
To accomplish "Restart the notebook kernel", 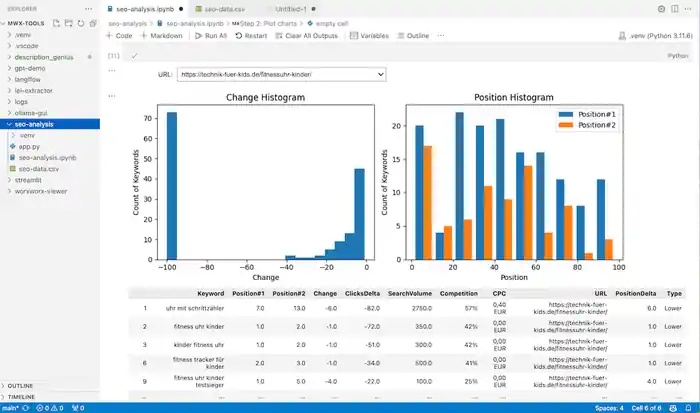I will 251,36.
